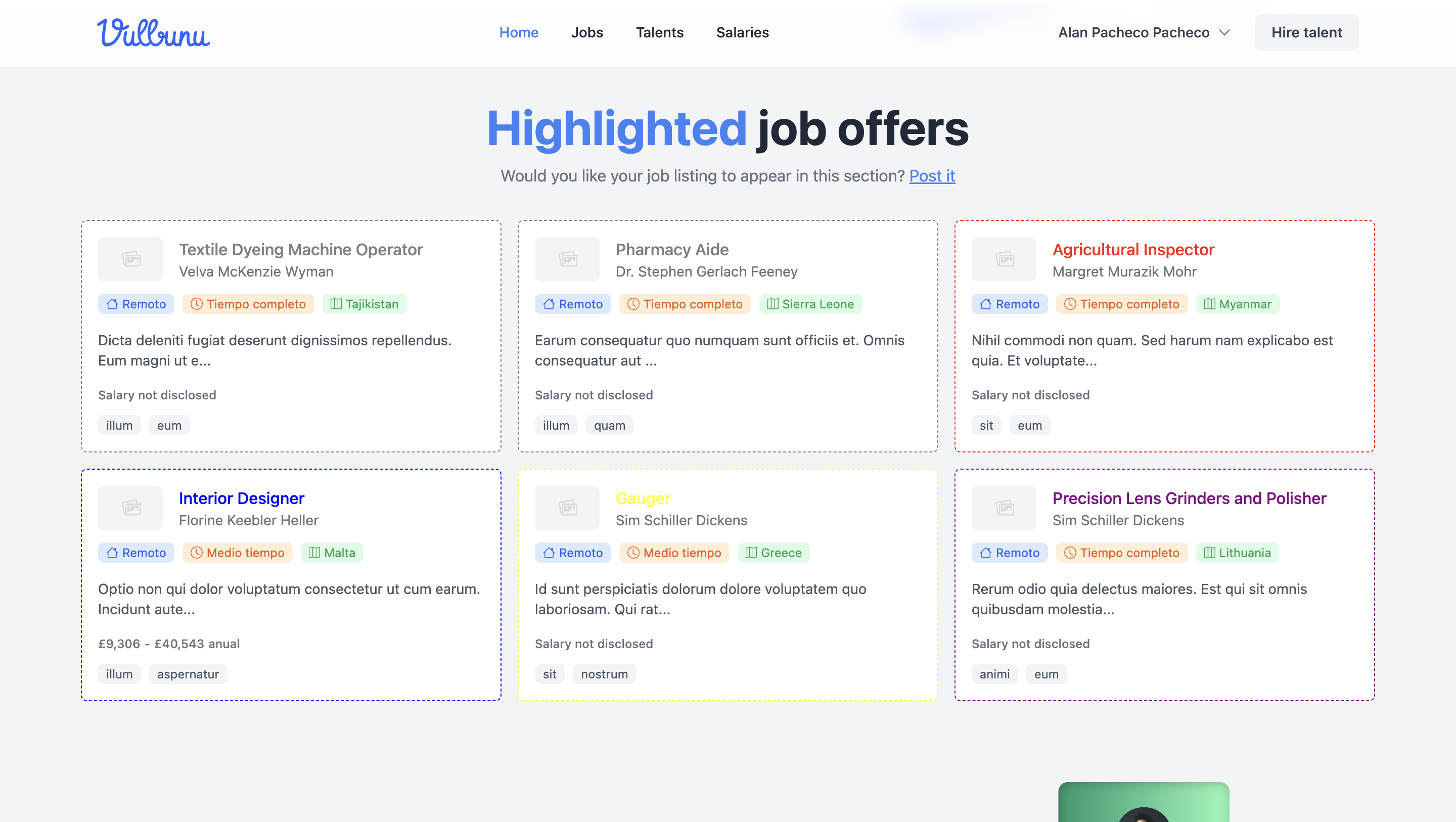The width and height of the screenshot is (1456, 822).
Task: Click the Remoto home icon in Textile Dyeing card
Action: (x=112, y=304)
